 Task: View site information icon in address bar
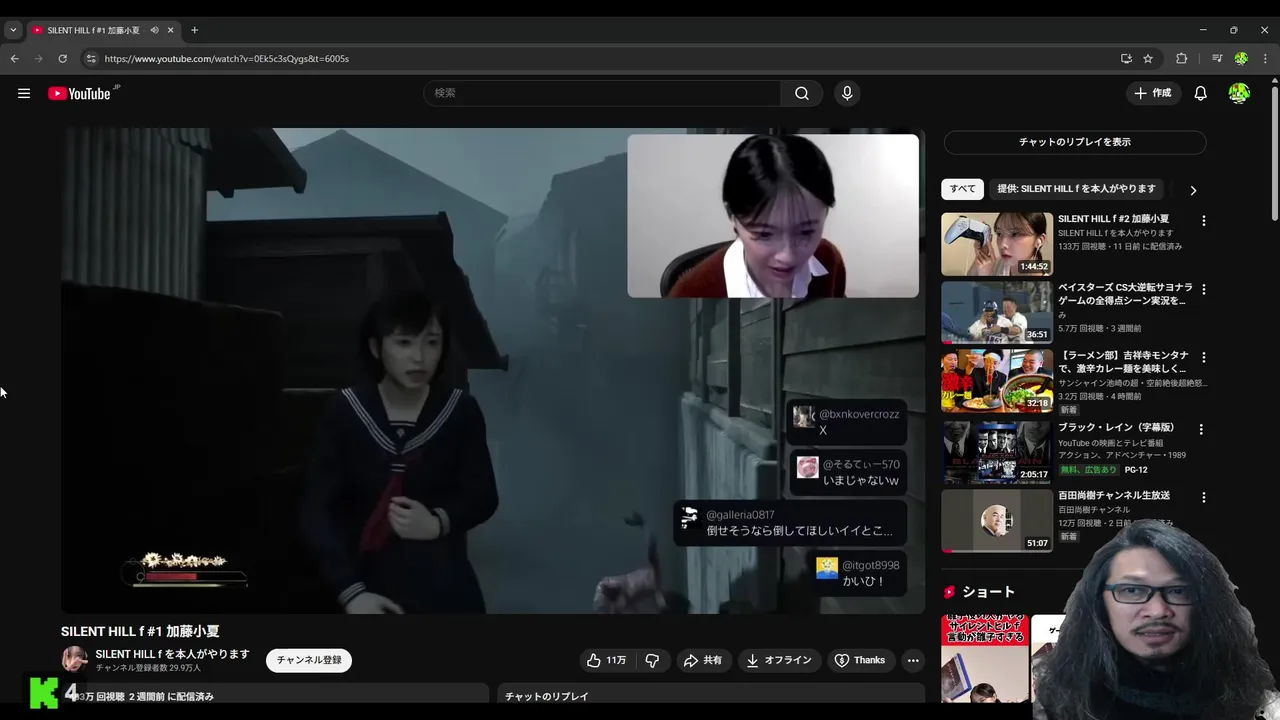click(x=91, y=58)
